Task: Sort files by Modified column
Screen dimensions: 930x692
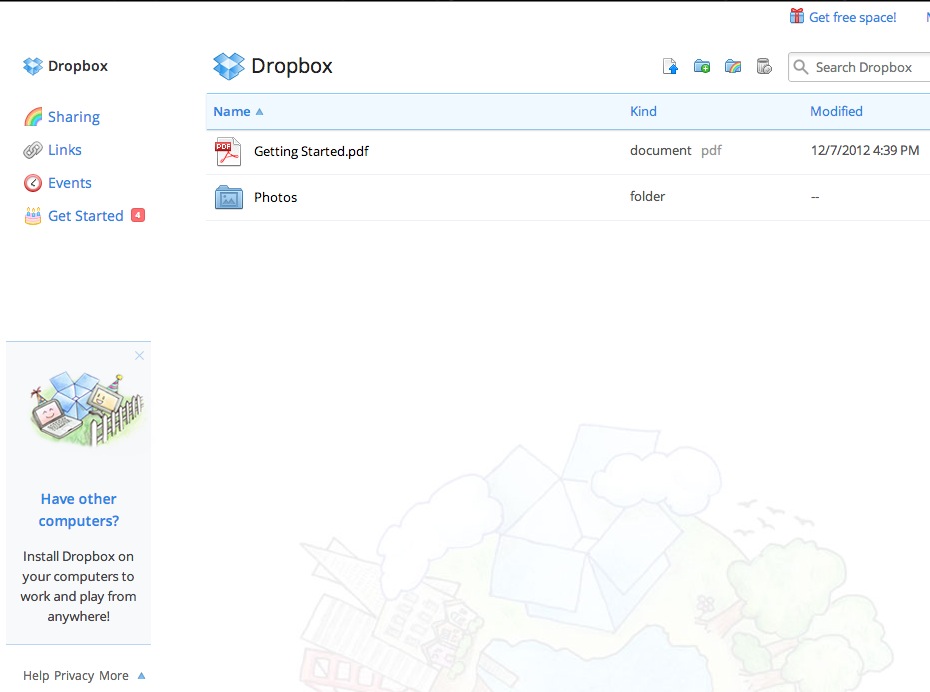Action: 836,111
